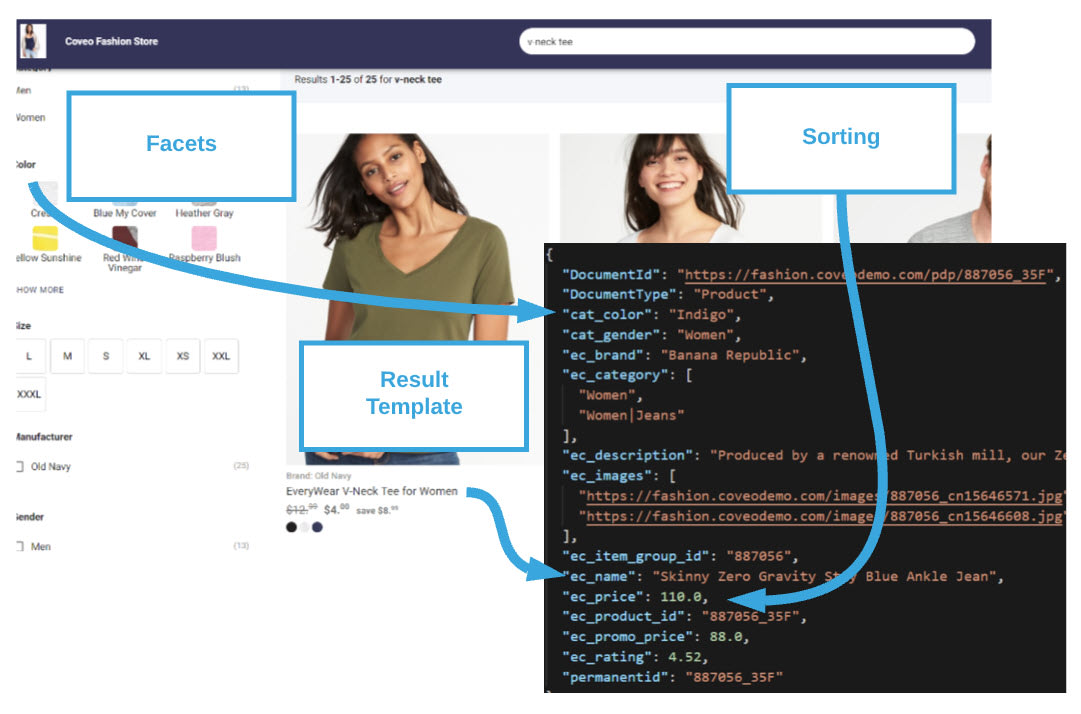Select the black color dot on the product
Viewport: 1081px width, 714px height.
tap(292, 527)
